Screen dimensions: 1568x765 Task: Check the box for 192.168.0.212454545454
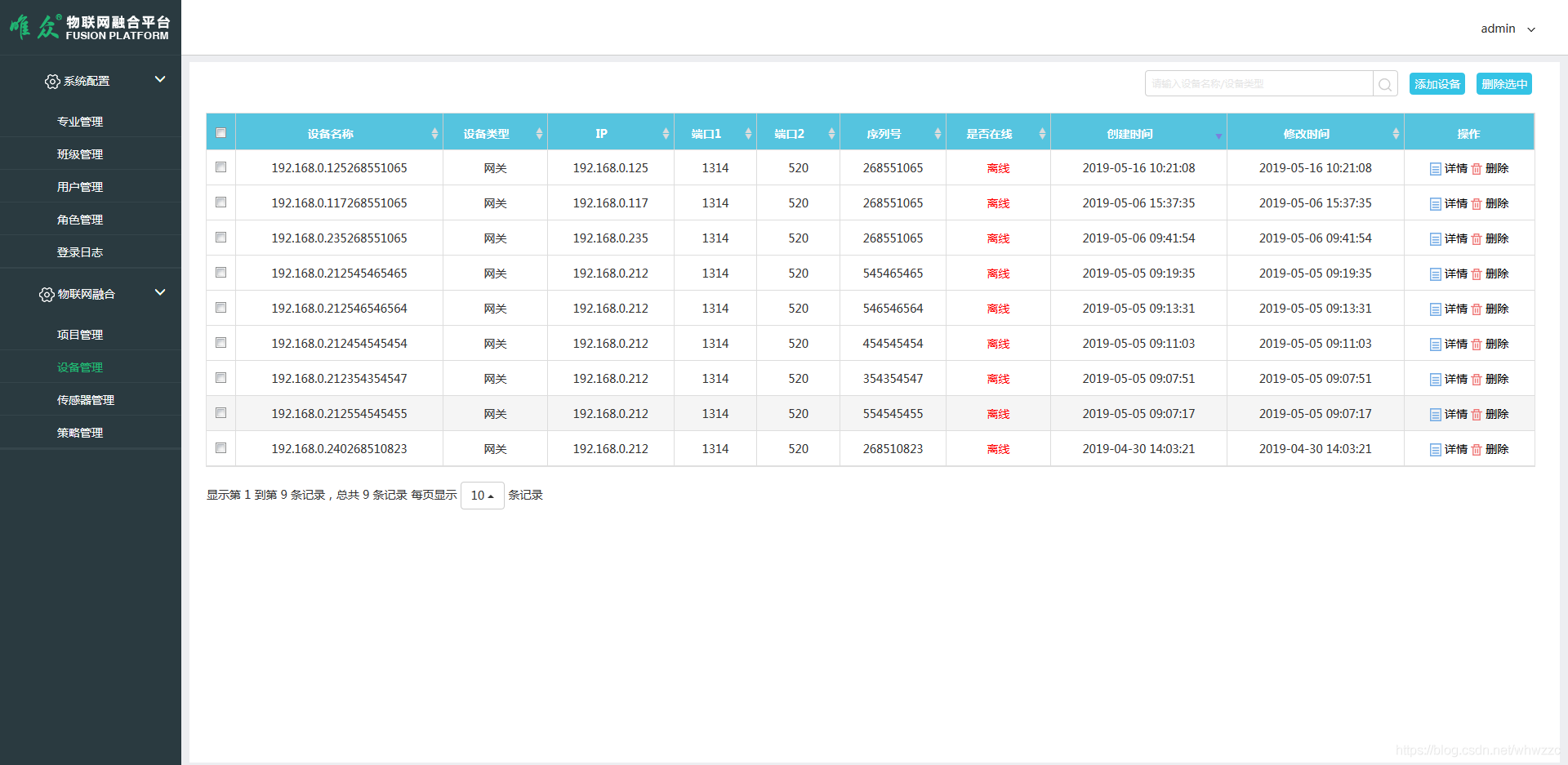point(220,343)
